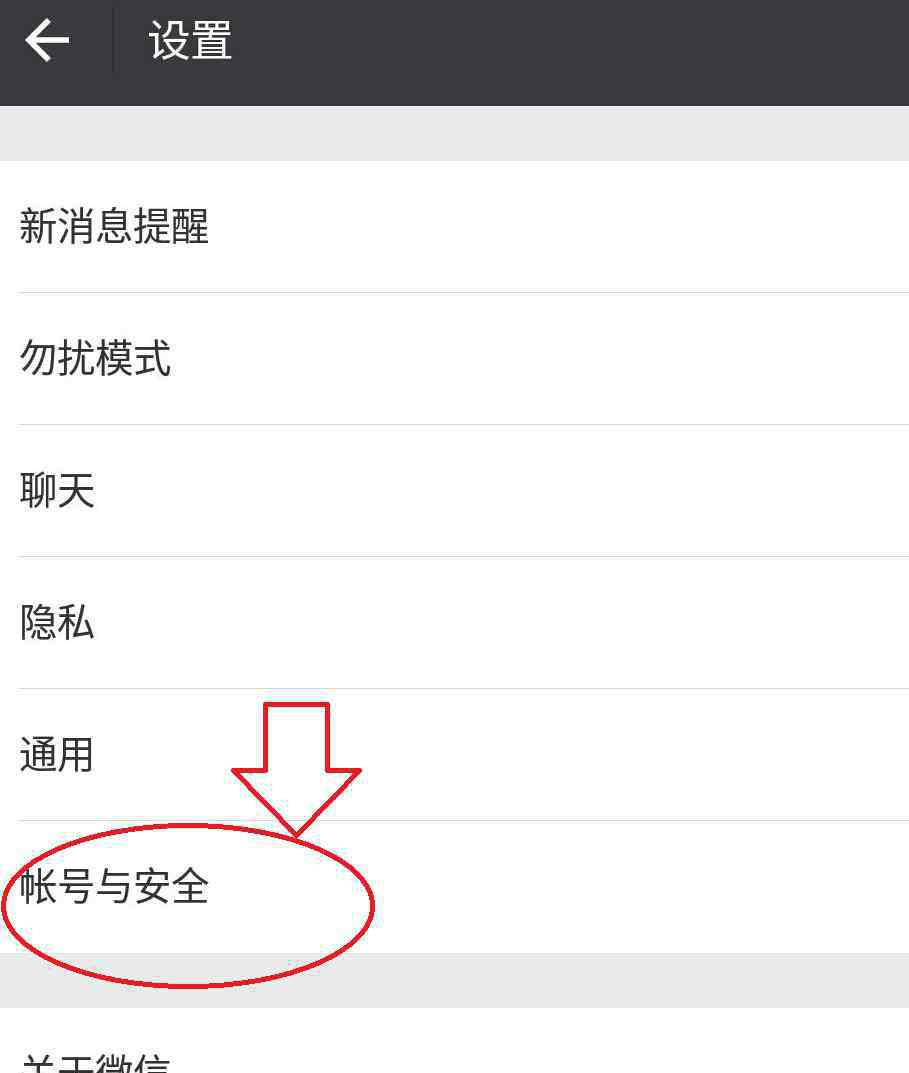Open 新消息提醒 settings

pos(454,227)
